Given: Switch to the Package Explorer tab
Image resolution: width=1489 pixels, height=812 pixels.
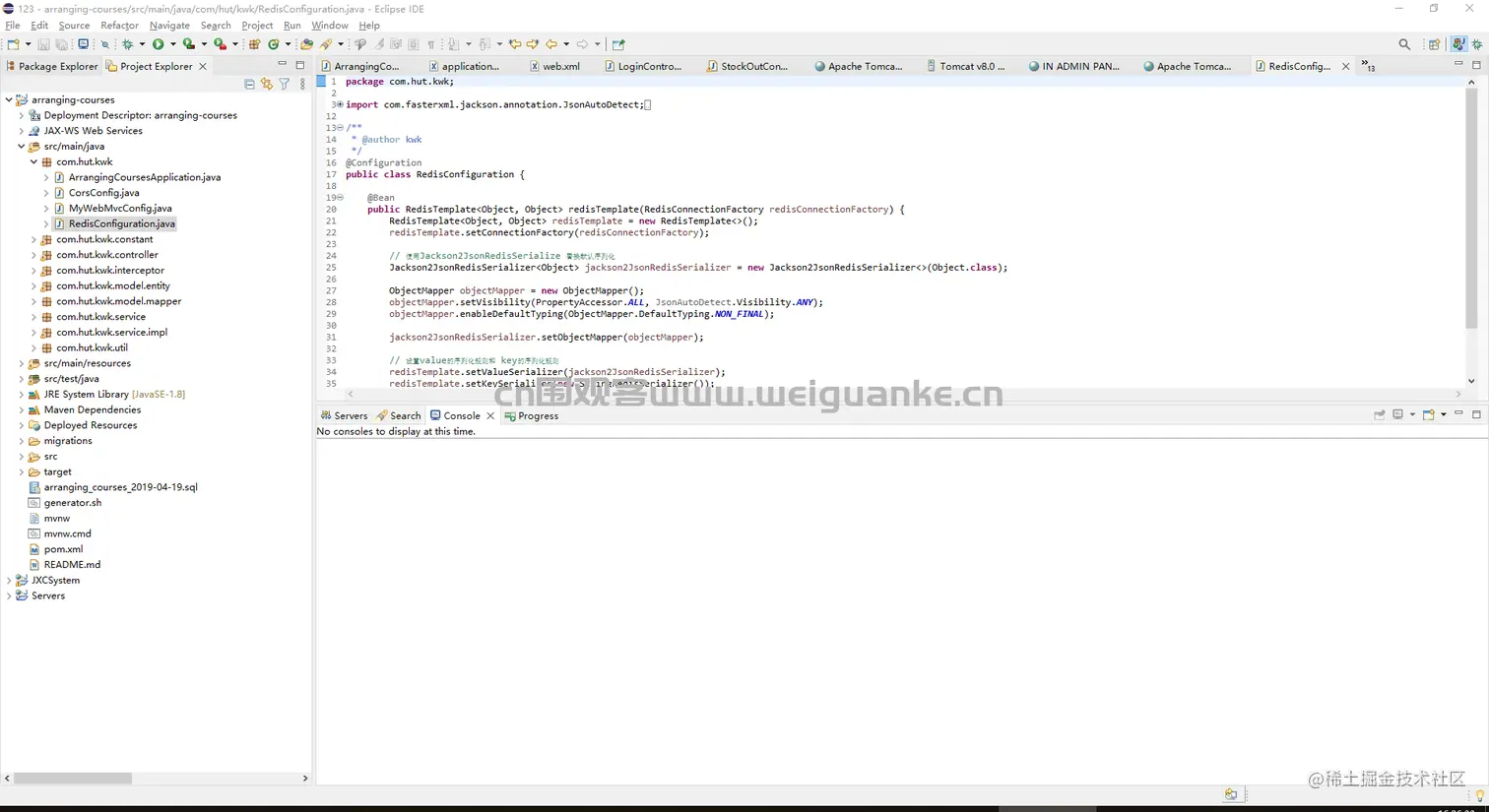Looking at the screenshot, I should pyautogui.click(x=52, y=66).
